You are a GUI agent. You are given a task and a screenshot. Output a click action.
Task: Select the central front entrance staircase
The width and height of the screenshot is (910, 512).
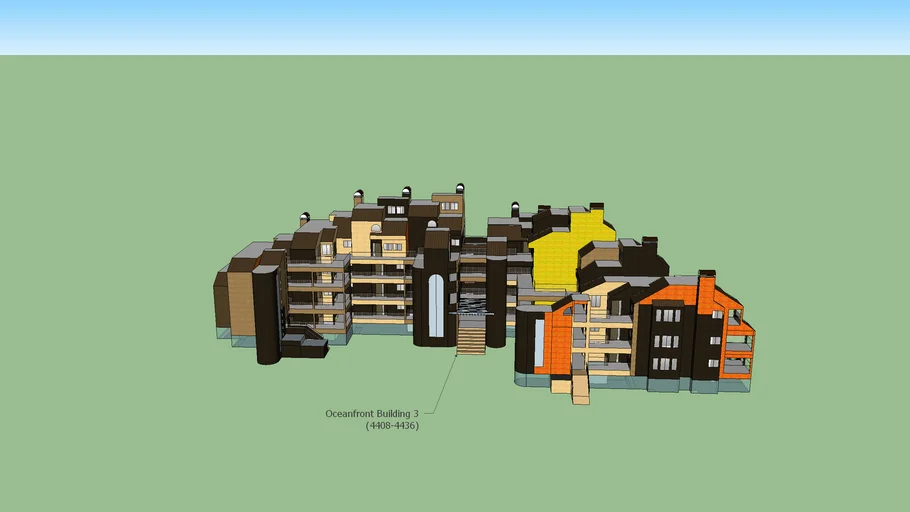[470, 336]
